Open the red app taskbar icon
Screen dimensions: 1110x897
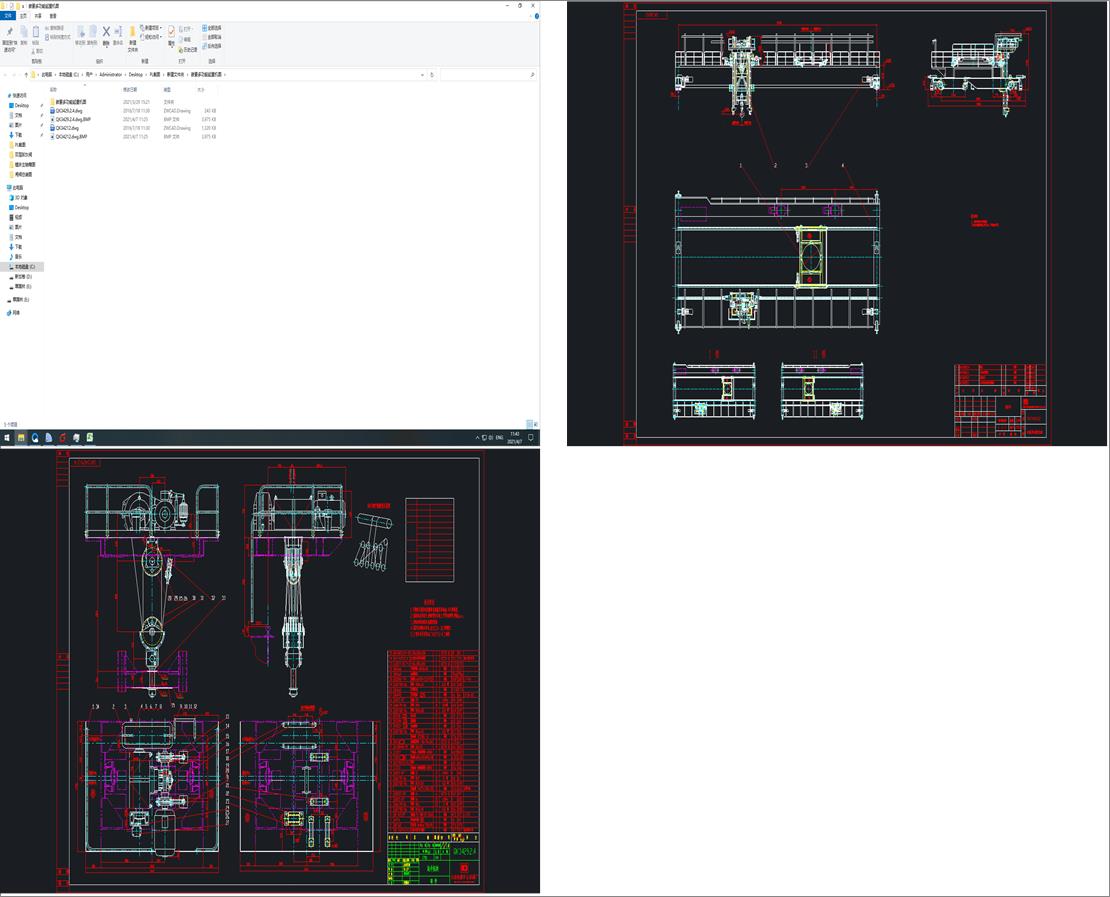pos(63,438)
